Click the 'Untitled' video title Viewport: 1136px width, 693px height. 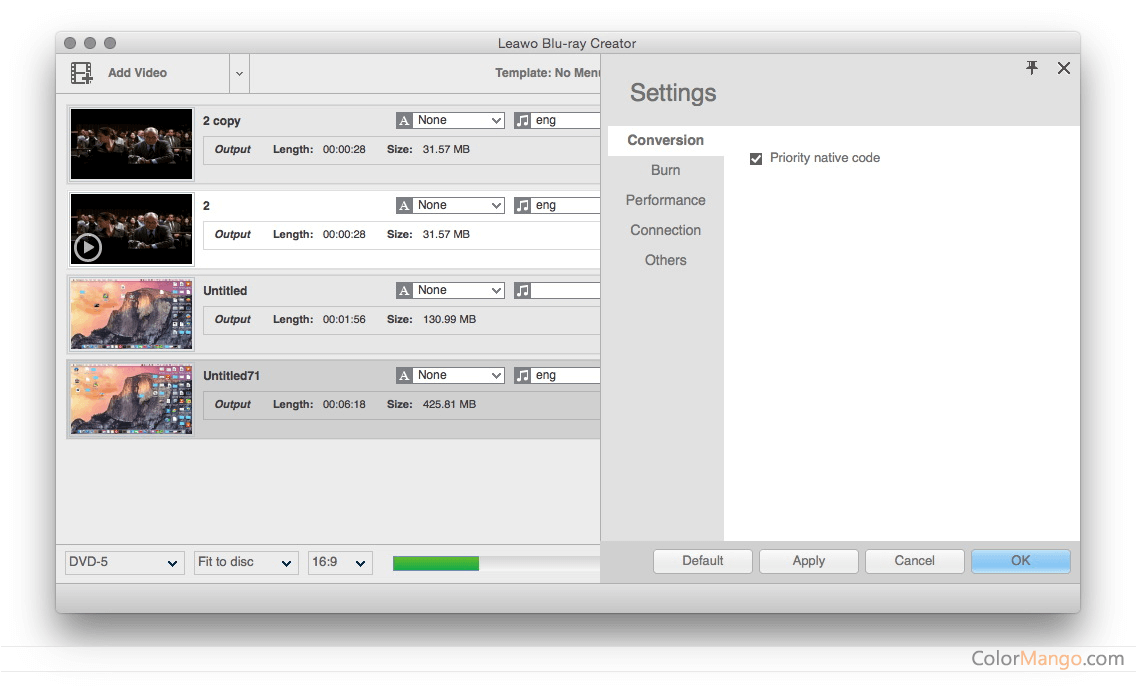(225, 291)
